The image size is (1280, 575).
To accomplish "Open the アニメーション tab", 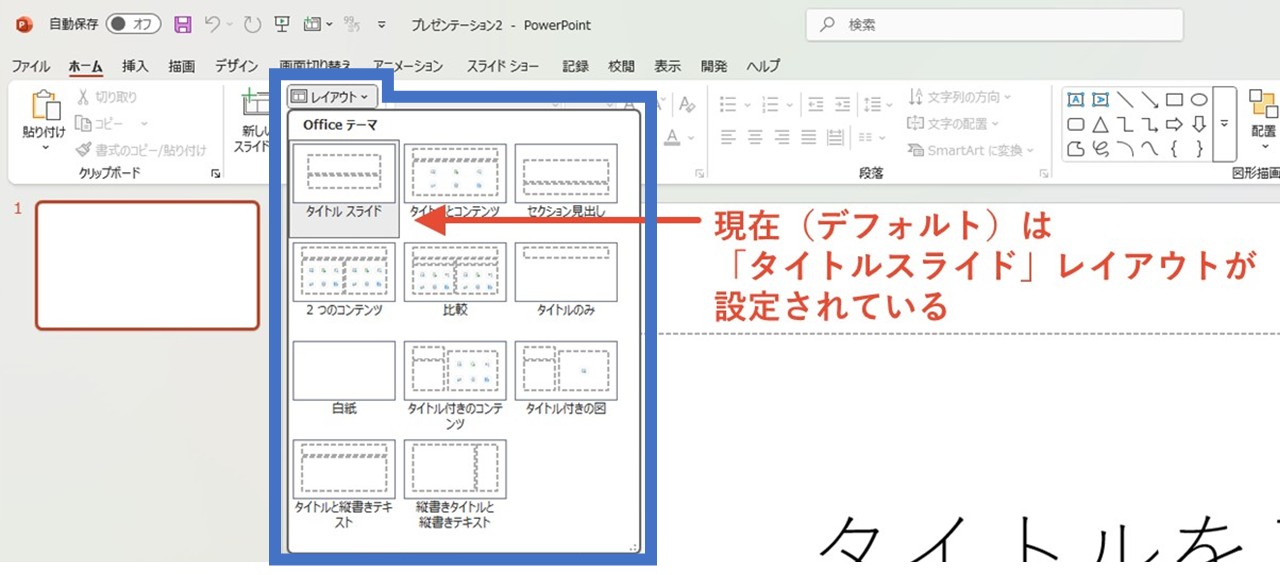I will (408, 66).
